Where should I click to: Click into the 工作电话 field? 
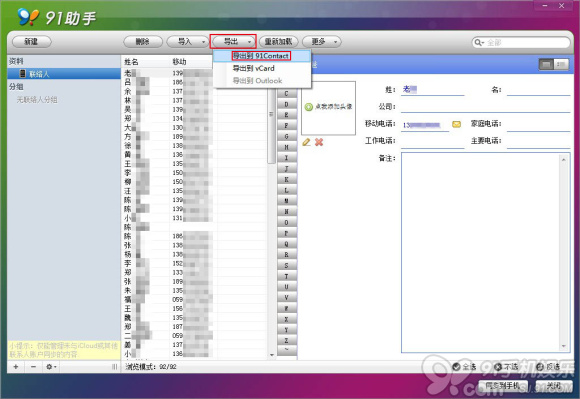click(432, 142)
